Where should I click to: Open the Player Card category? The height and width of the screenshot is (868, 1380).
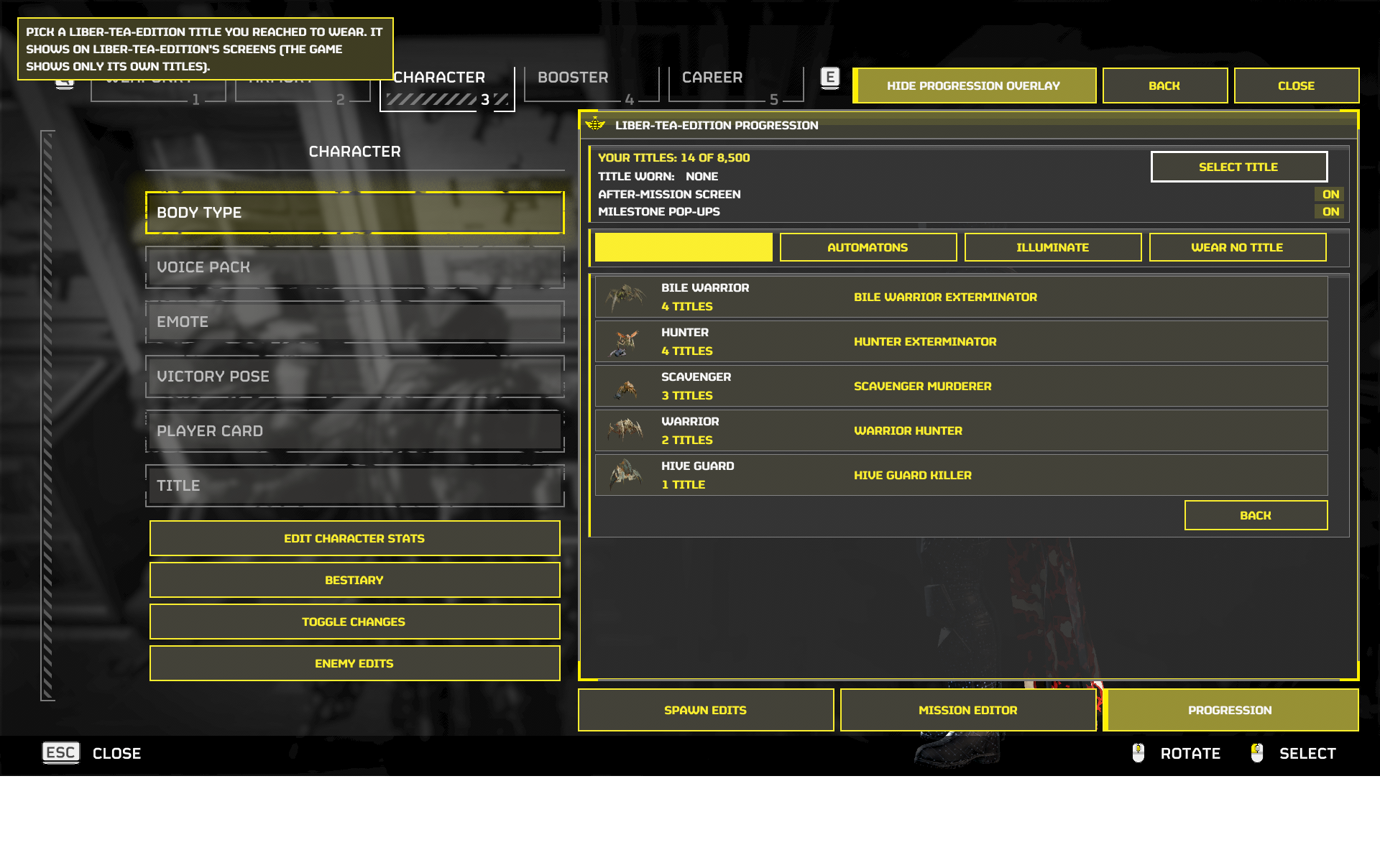[x=354, y=431]
